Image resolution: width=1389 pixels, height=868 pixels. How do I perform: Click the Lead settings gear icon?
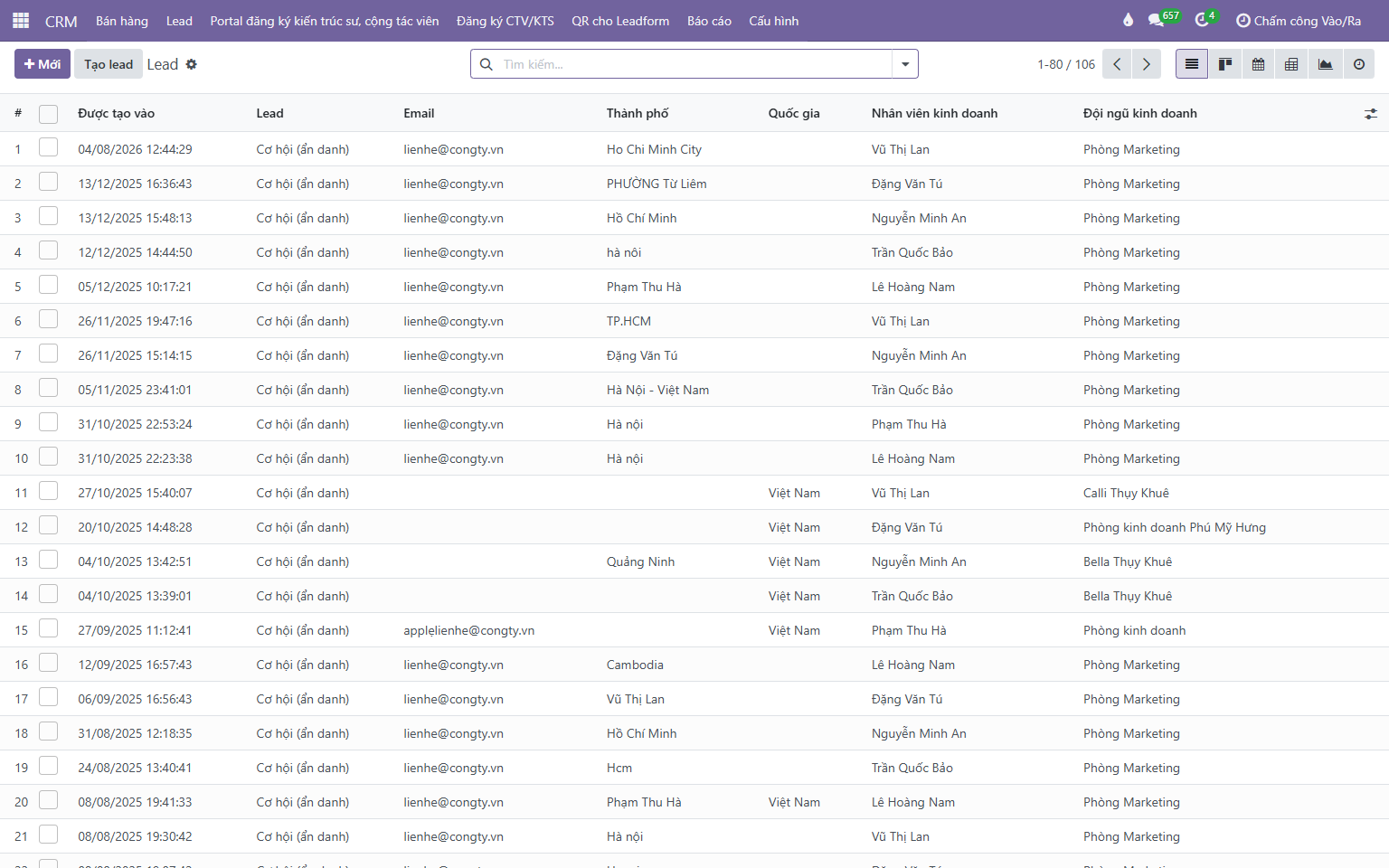[x=191, y=64]
